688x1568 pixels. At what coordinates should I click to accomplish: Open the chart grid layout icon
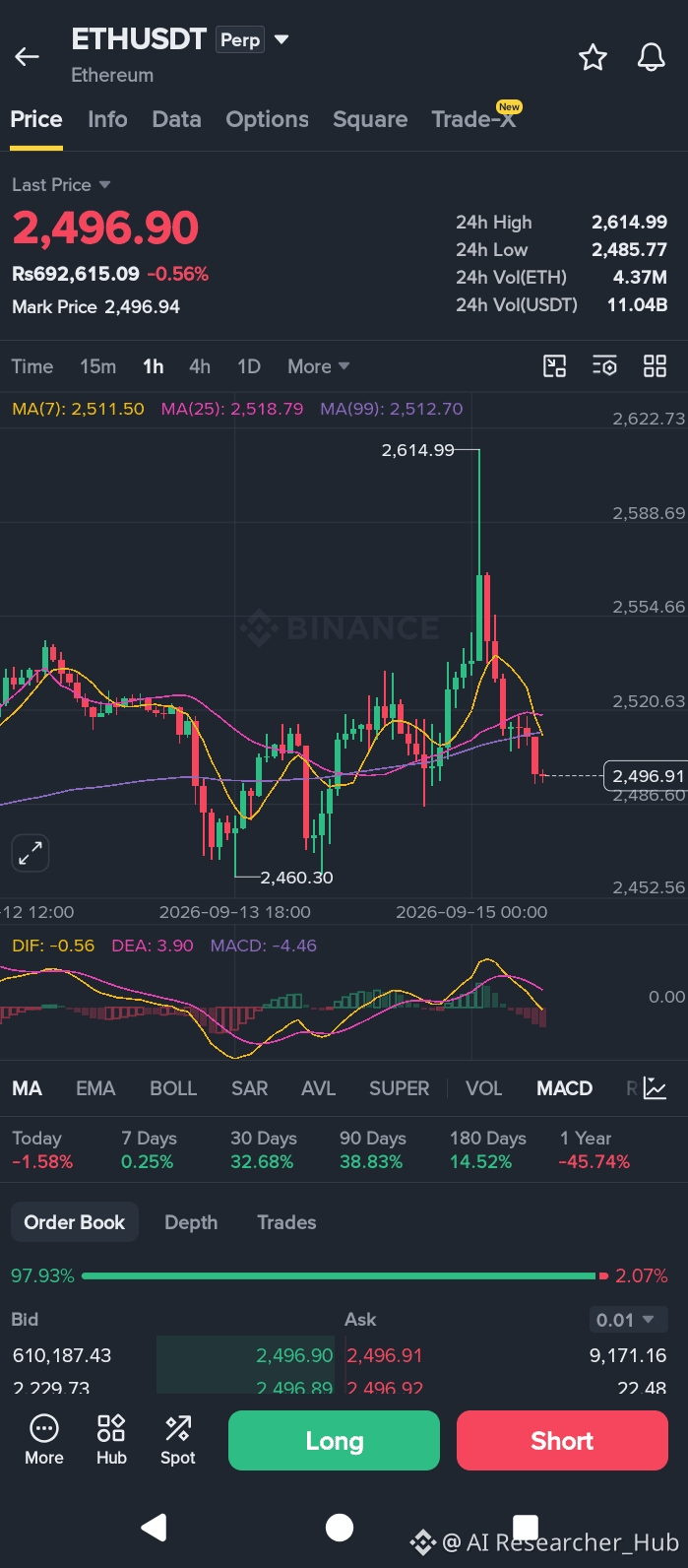[x=655, y=366]
